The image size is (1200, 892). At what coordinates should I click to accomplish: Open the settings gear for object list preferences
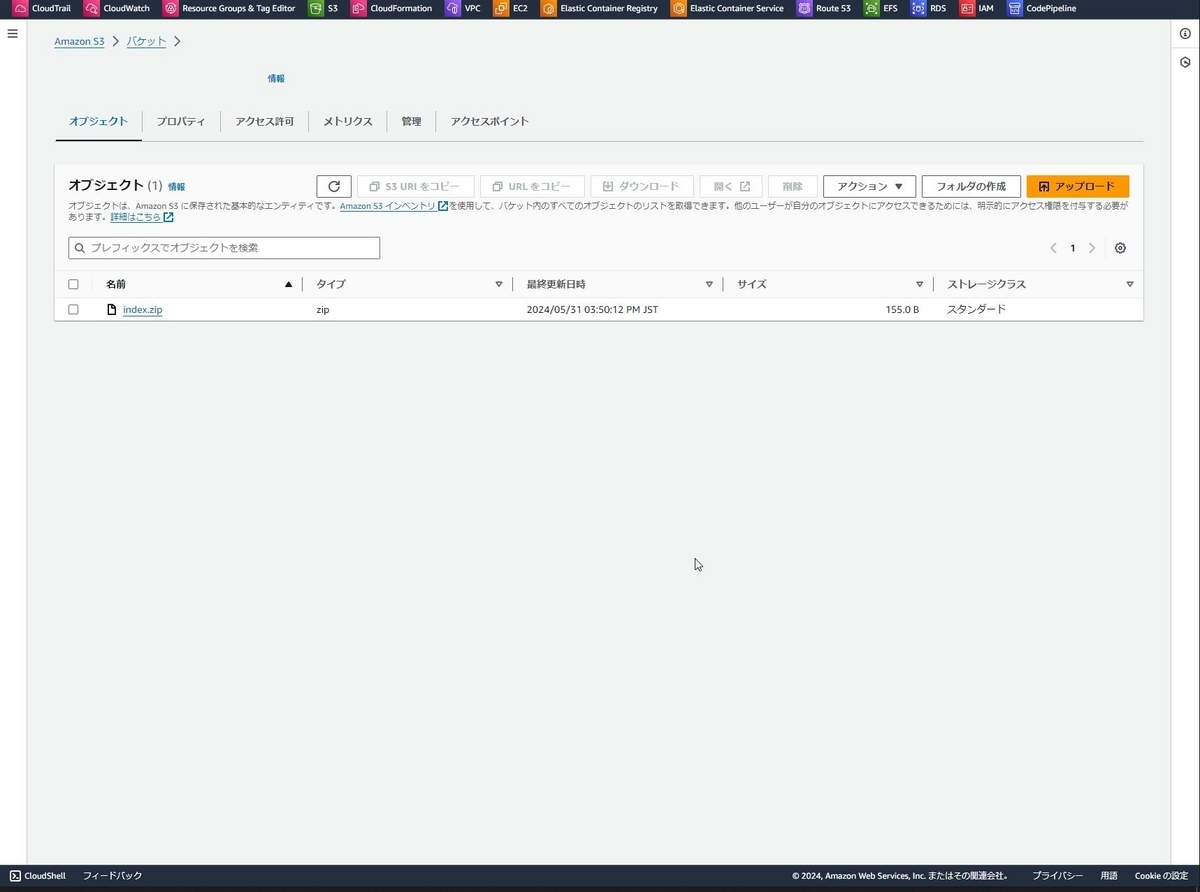1120,247
